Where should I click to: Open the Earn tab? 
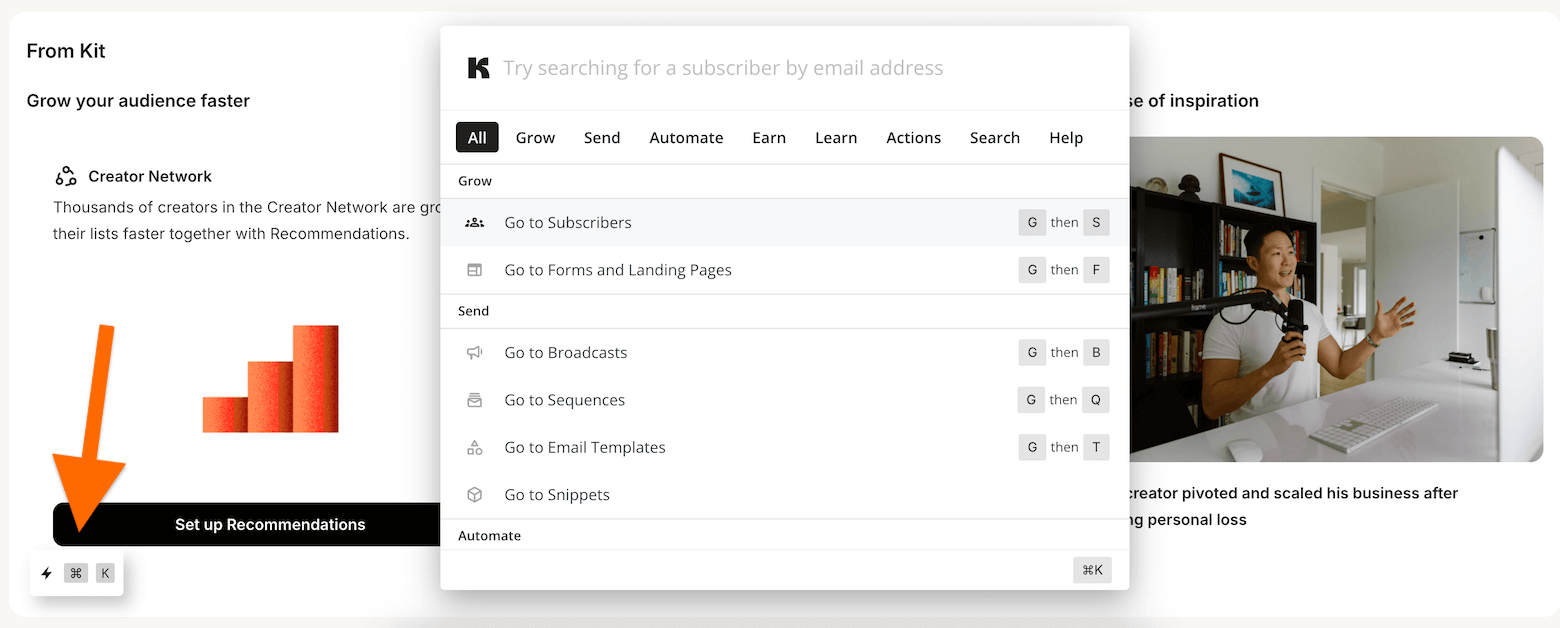[769, 138]
